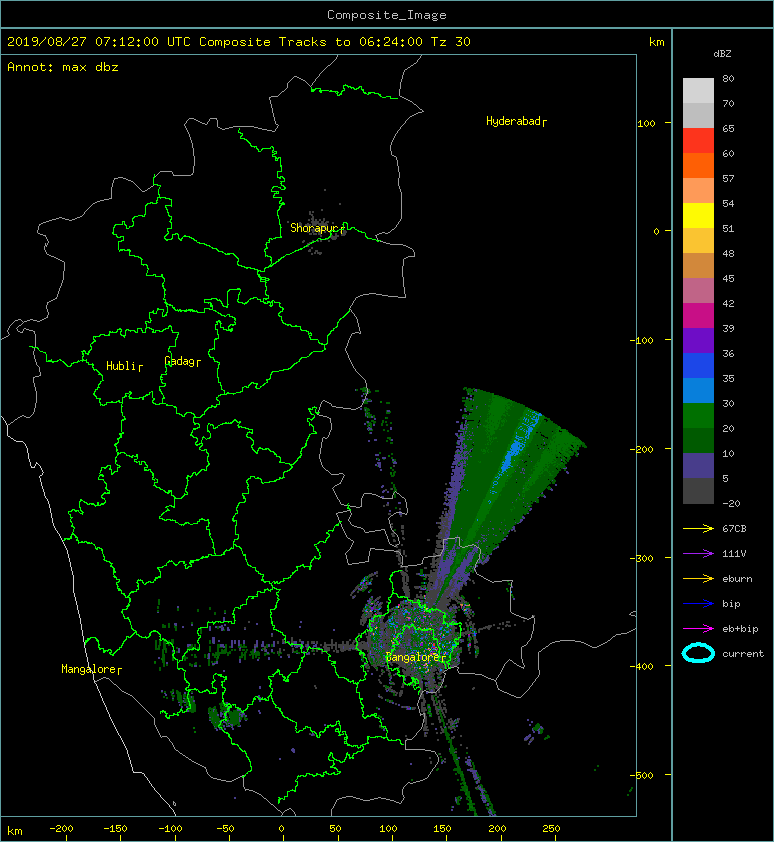Click the yellow 67CB arrow legend icon

[698, 528]
